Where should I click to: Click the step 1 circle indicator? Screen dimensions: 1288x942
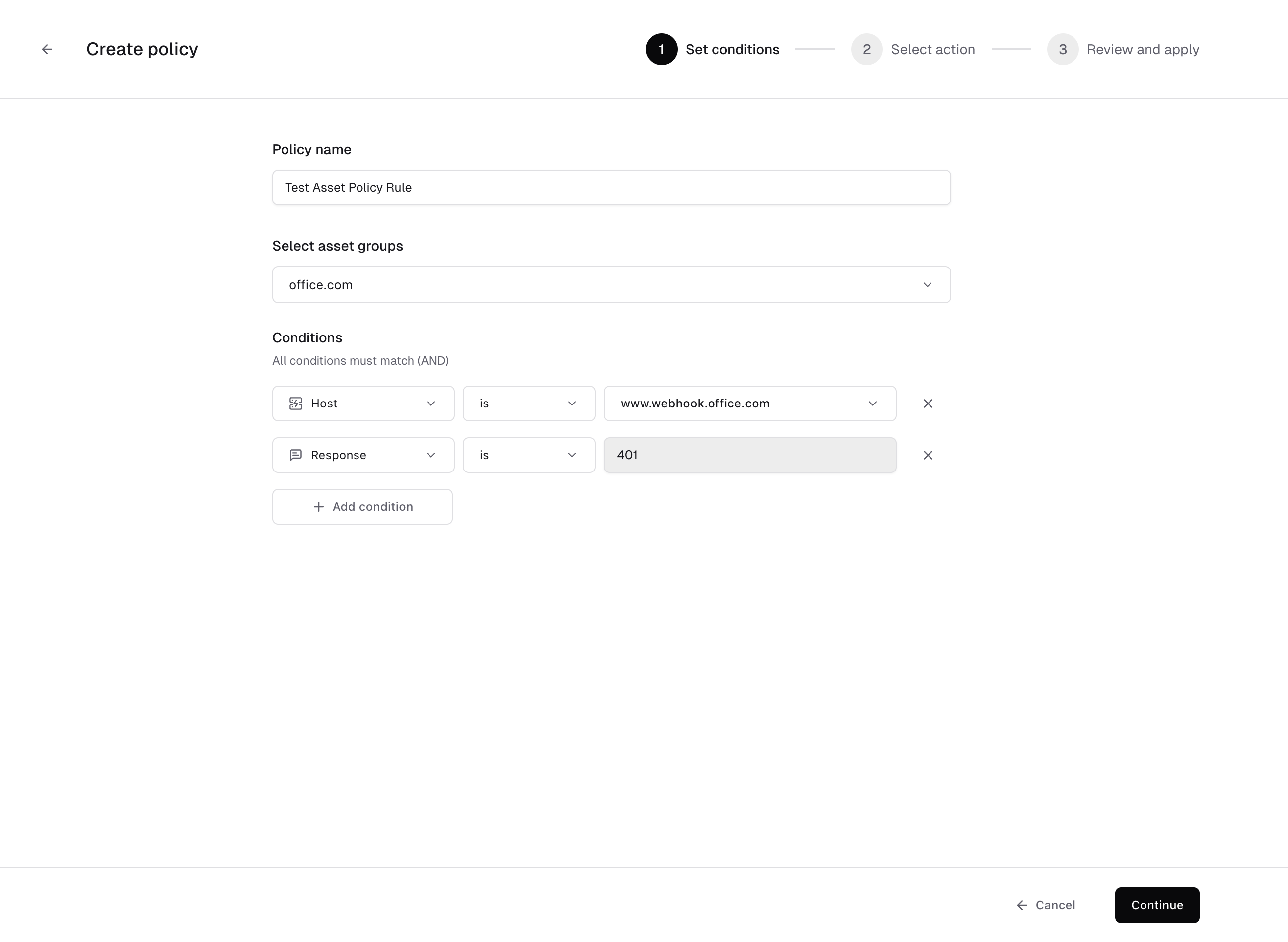[661, 50]
